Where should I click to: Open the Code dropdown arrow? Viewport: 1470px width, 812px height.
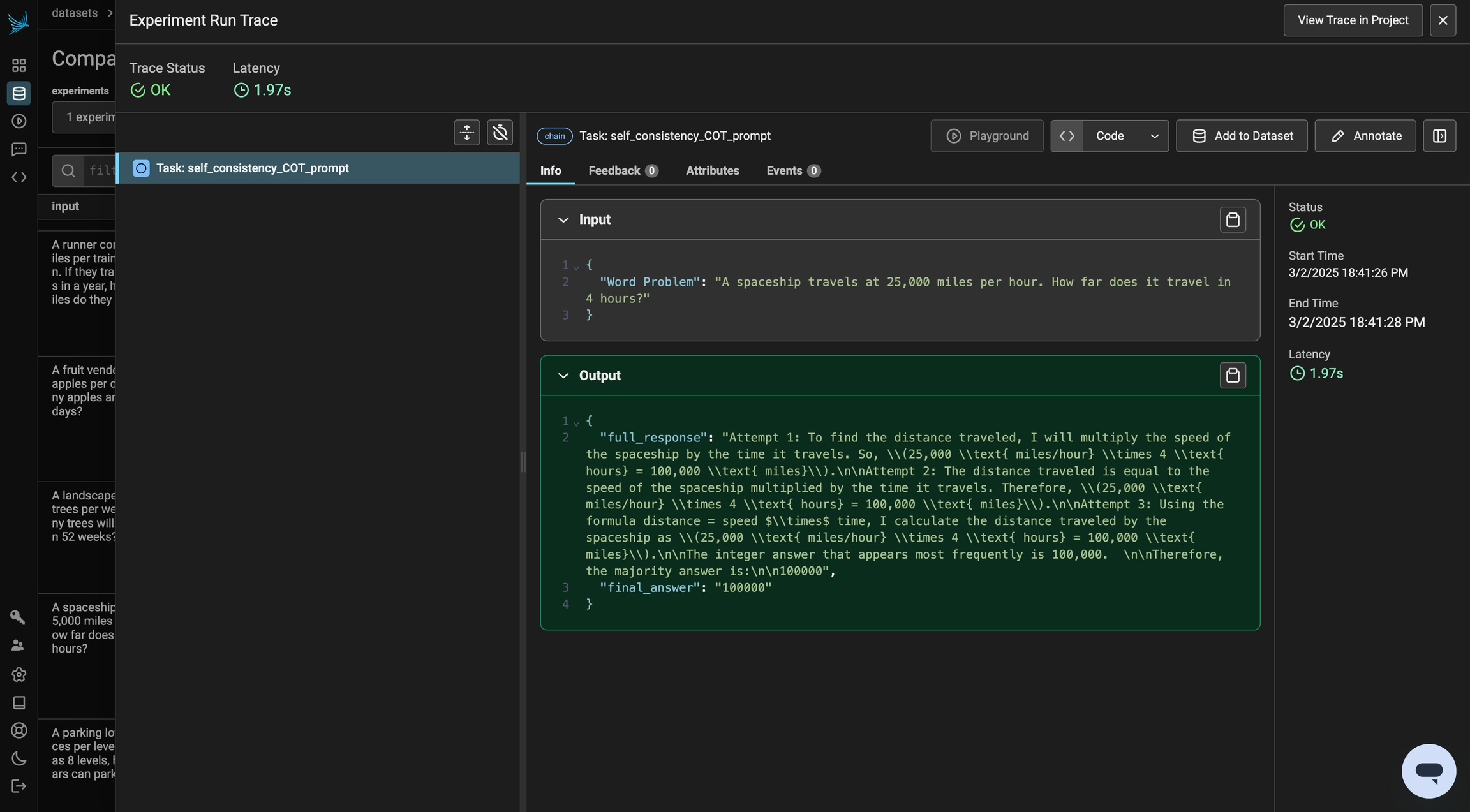1154,136
